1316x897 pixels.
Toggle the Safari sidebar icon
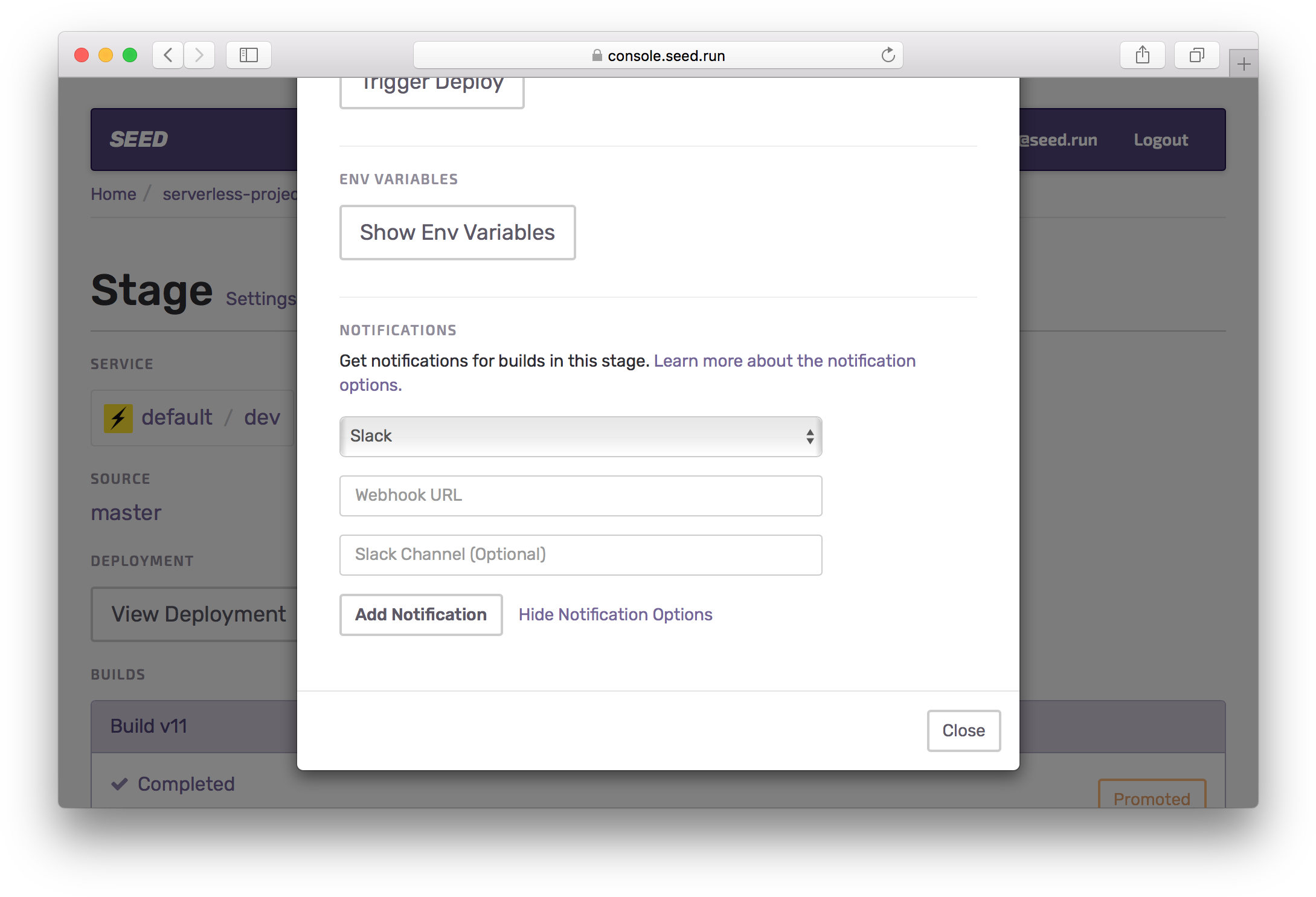point(248,56)
